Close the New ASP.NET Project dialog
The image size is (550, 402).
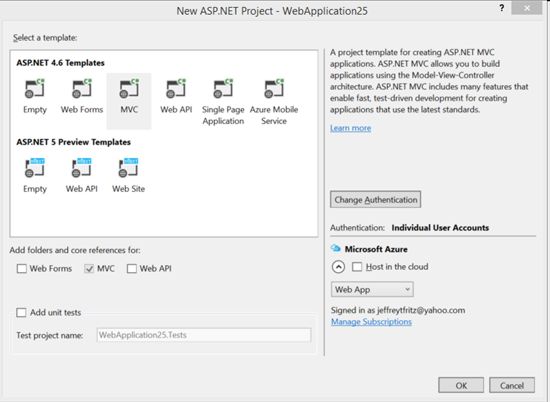tap(526, 8)
